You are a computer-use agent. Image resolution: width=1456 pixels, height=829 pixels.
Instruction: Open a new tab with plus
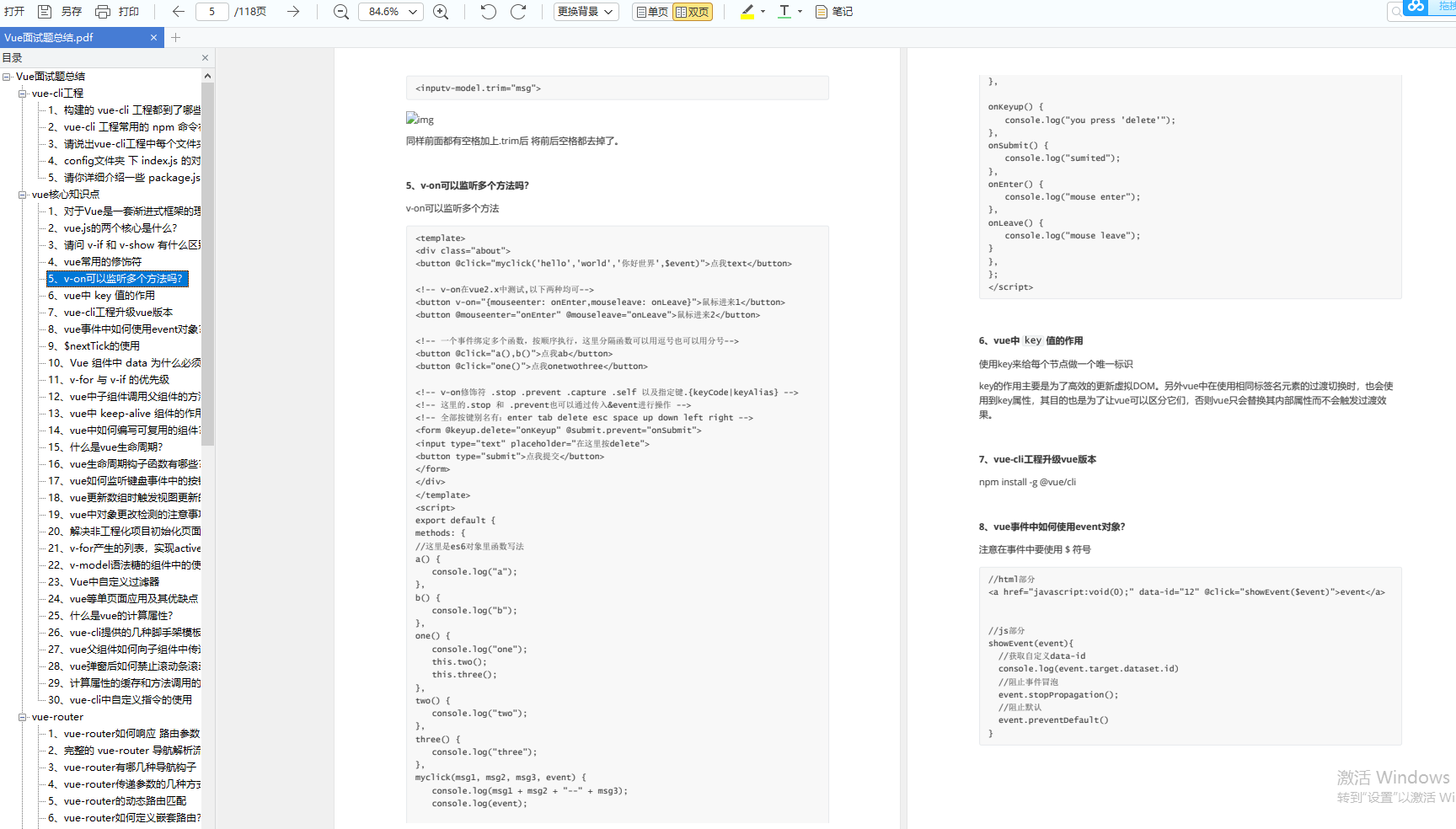tap(175, 37)
